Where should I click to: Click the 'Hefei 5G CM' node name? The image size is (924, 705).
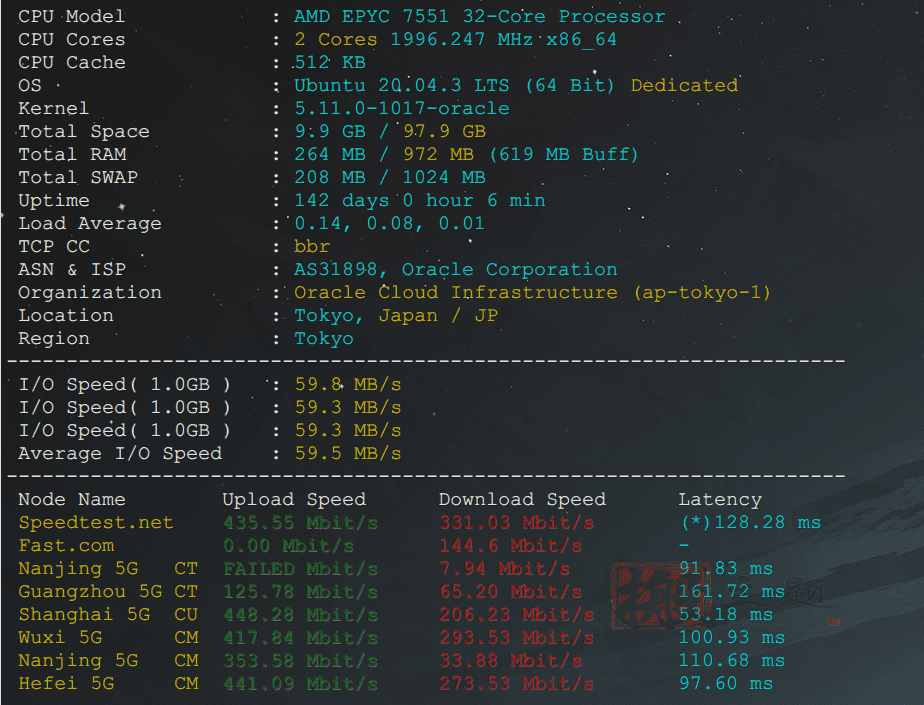[x=108, y=683]
